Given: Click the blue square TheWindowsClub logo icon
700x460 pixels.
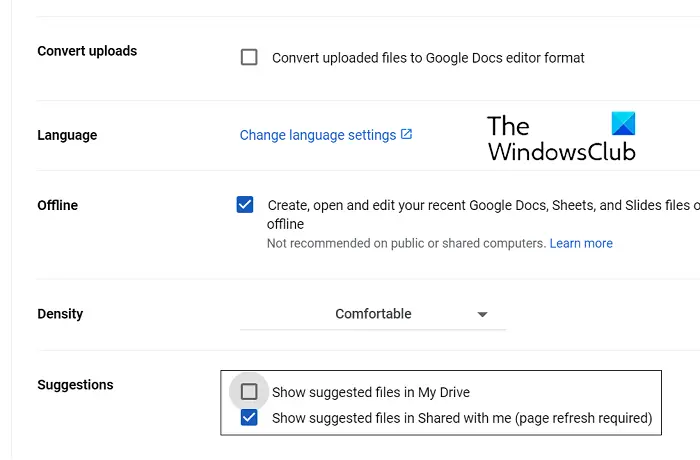Looking at the screenshot, I should pos(623,123).
